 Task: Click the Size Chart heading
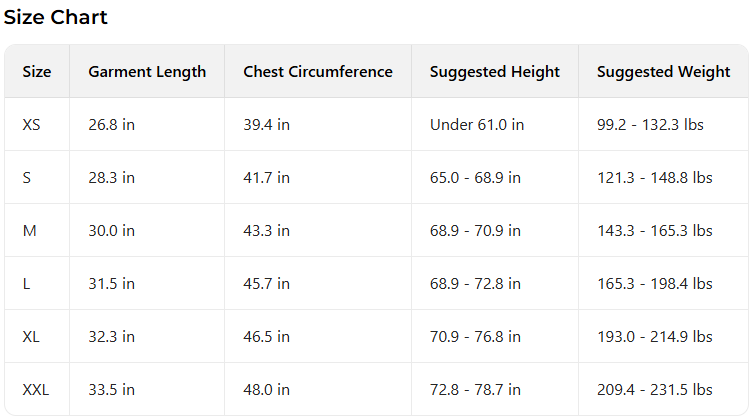tap(56, 17)
